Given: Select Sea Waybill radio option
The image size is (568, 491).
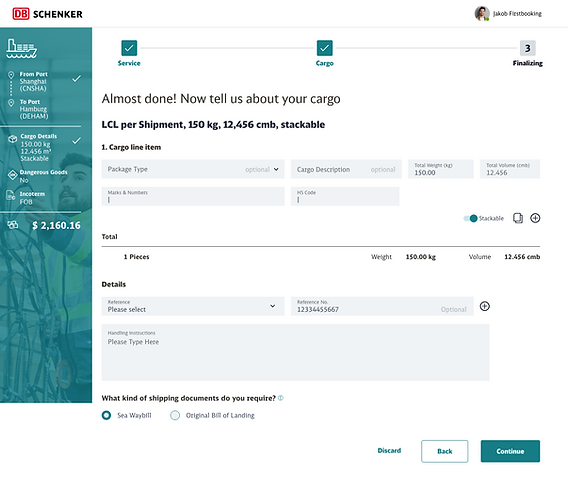Looking at the screenshot, I should click(x=106, y=415).
